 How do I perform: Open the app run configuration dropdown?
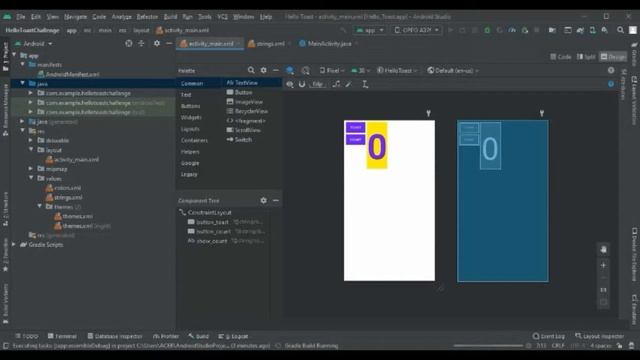(370, 30)
